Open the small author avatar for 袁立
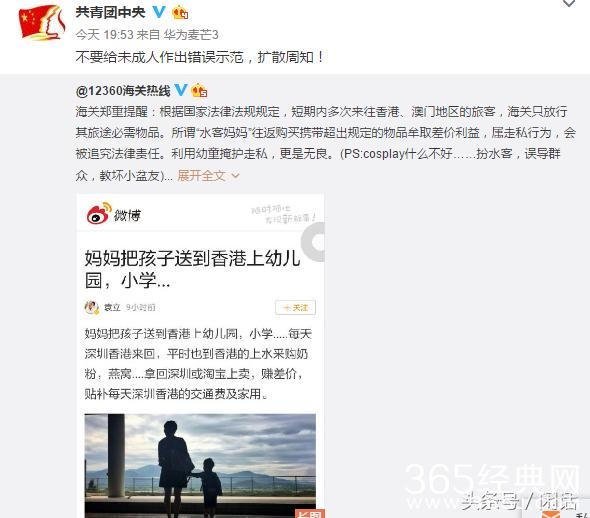This screenshot has height=518, width=590. (x=91, y=307)
